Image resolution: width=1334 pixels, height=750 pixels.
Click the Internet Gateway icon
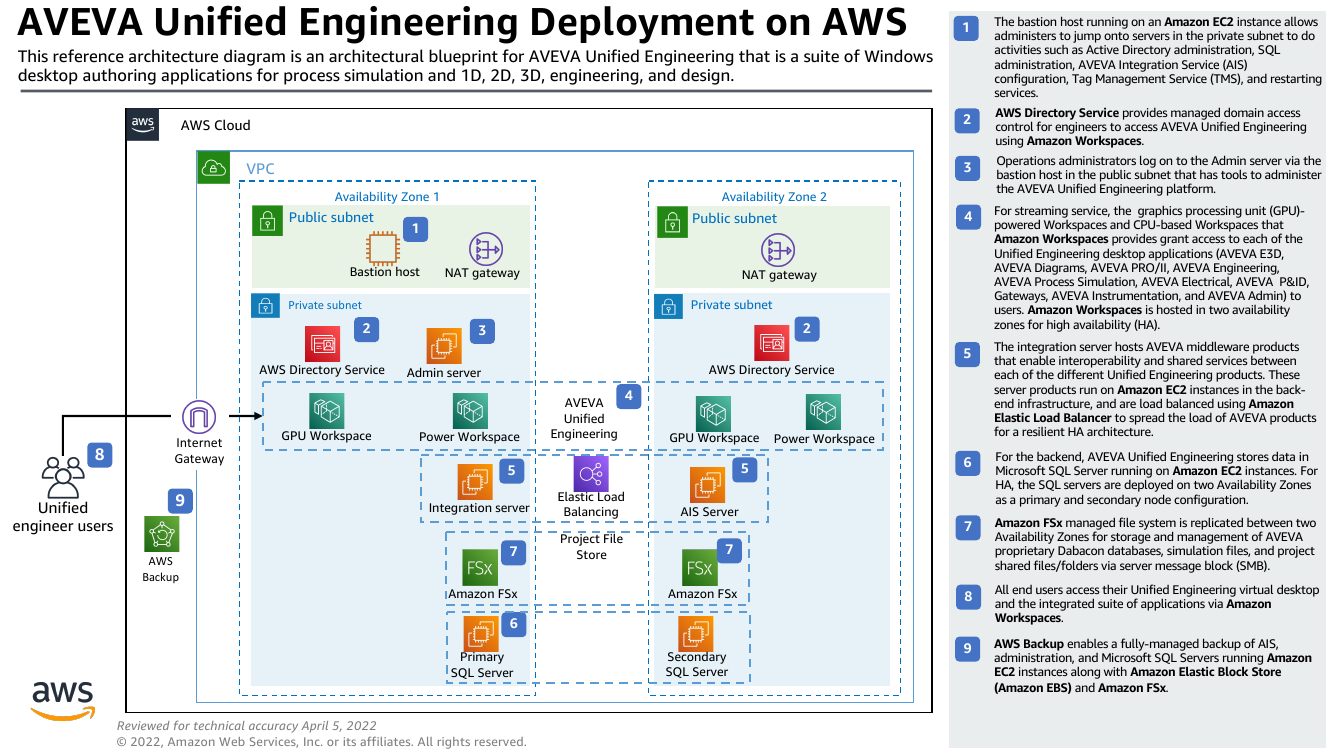click(199, 416)
